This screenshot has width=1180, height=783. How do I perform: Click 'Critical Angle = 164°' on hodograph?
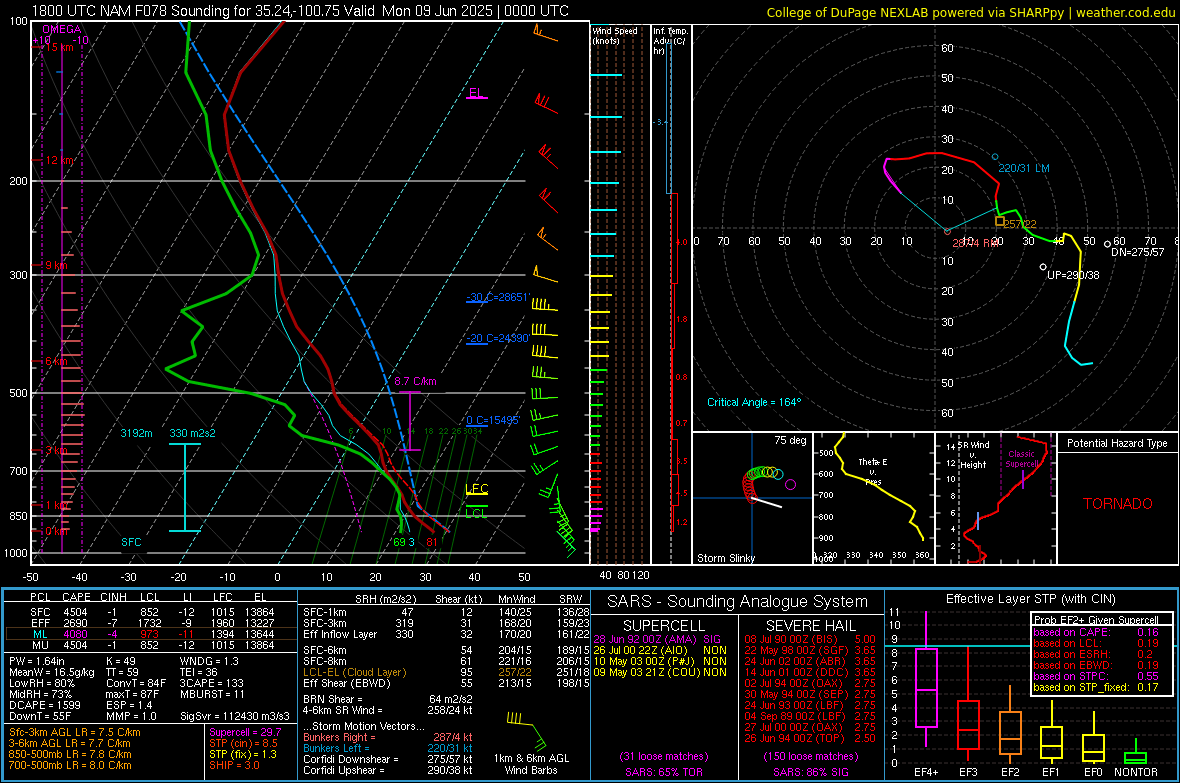(x=754, y=402)
